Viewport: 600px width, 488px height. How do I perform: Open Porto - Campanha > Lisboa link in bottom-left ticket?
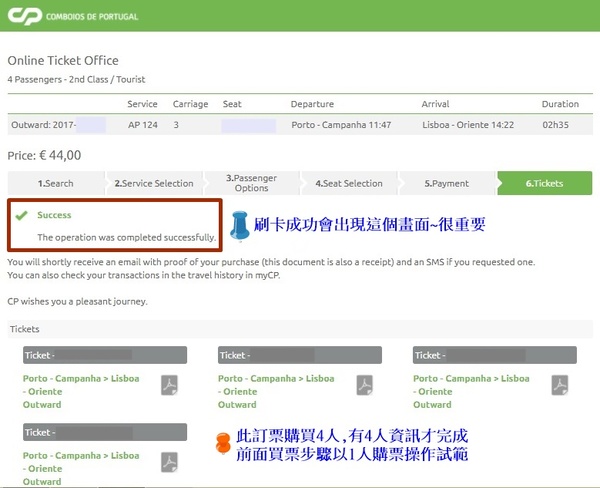point(81,456)
